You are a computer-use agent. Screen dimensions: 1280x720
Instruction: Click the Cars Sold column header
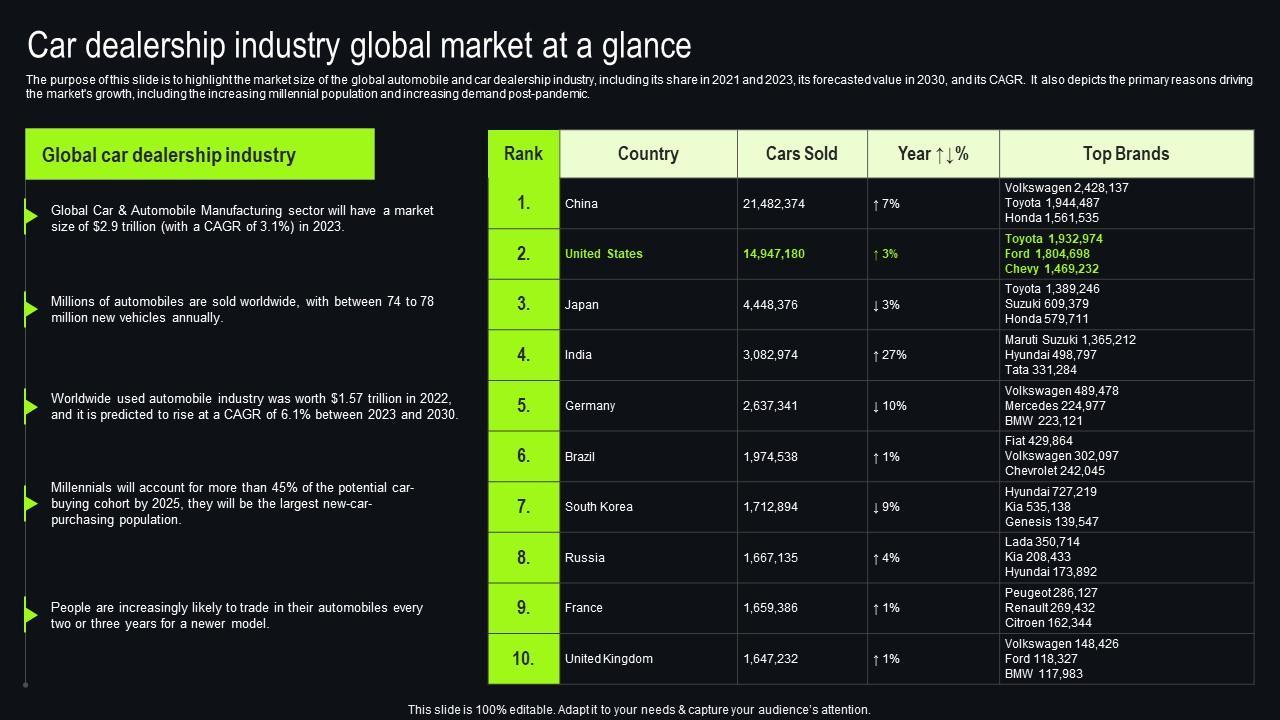click(x=801, y=154)
